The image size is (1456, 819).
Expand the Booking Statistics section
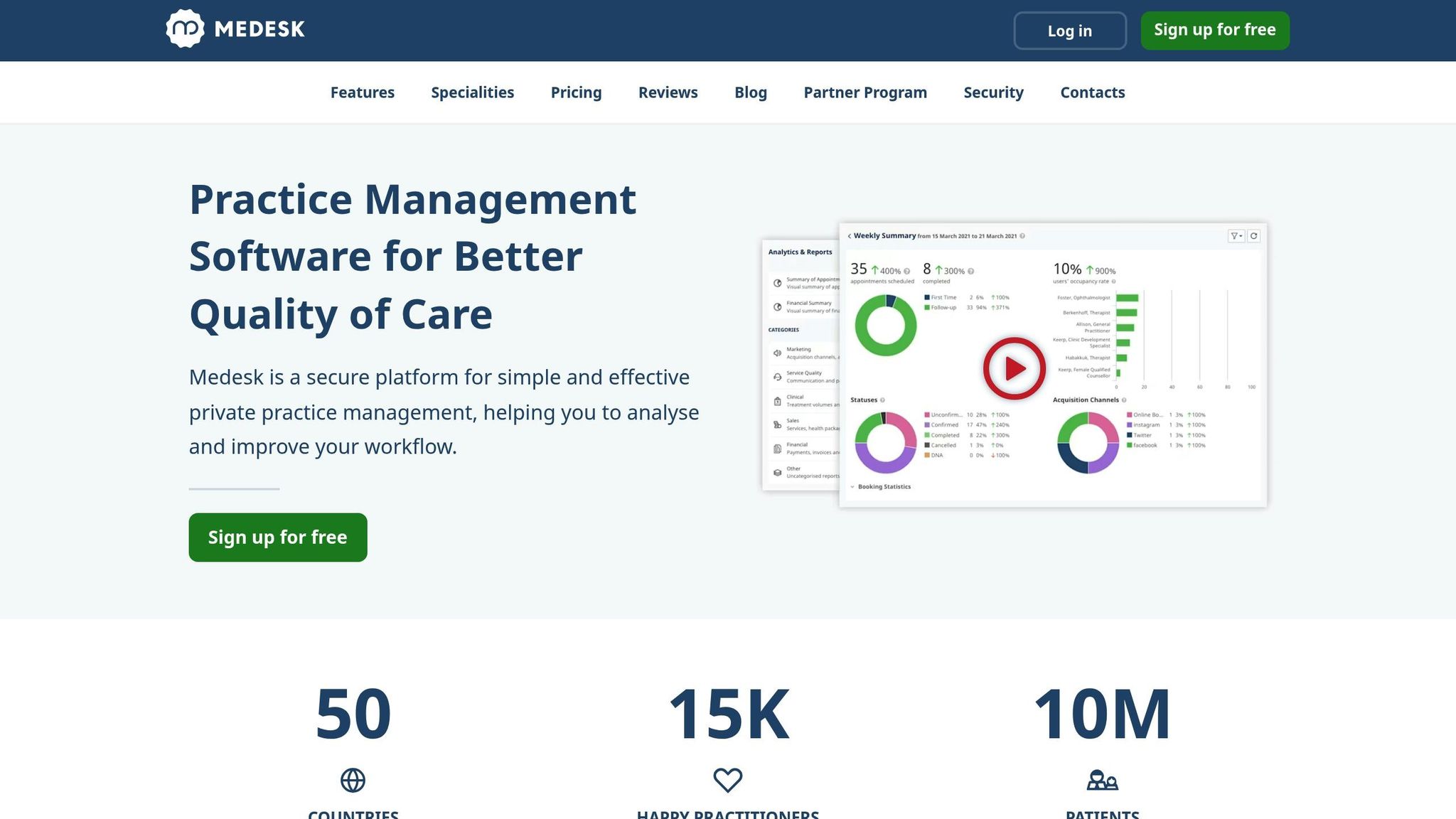point(880,487)
